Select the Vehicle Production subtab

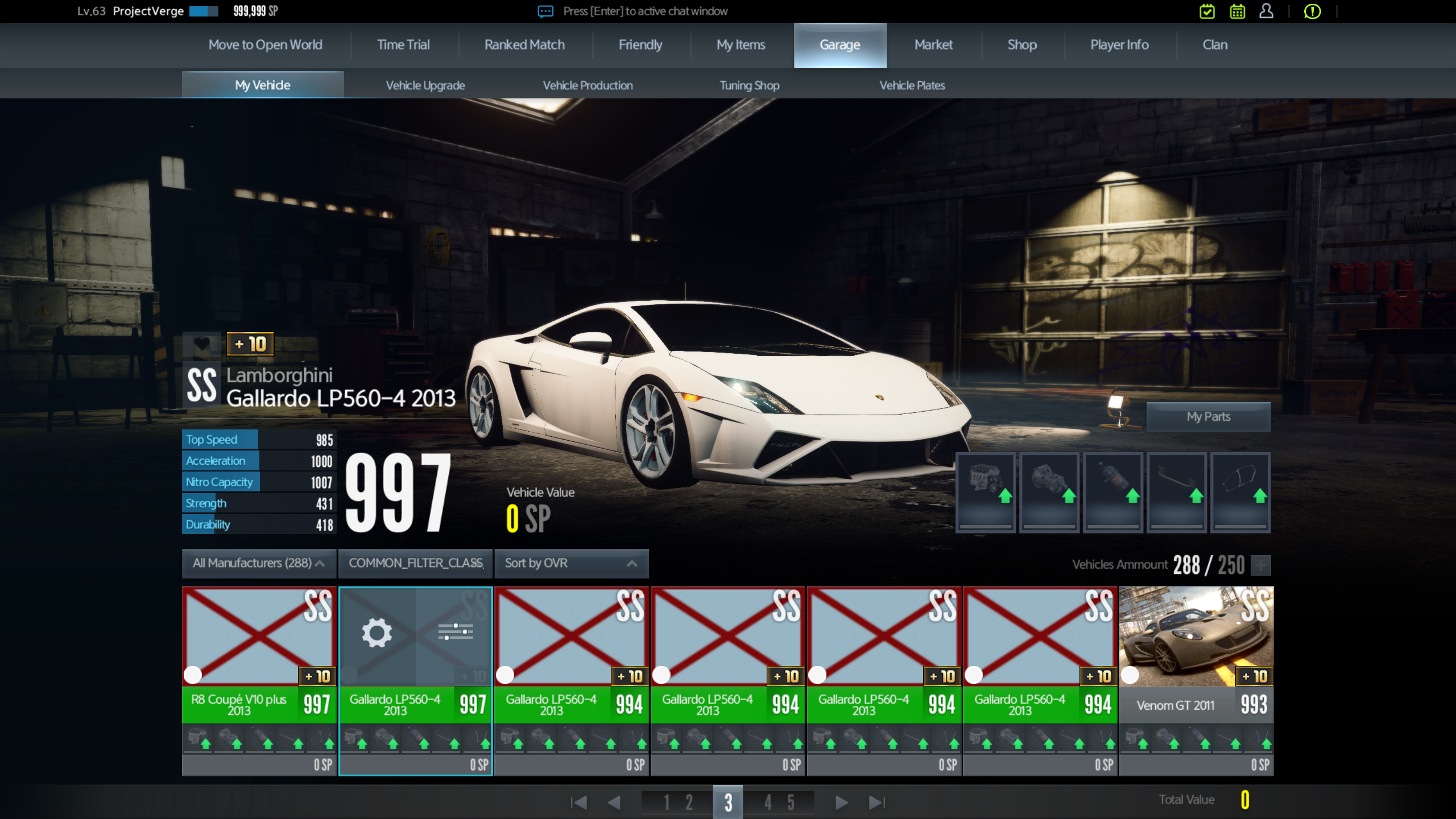click(588, 85)
